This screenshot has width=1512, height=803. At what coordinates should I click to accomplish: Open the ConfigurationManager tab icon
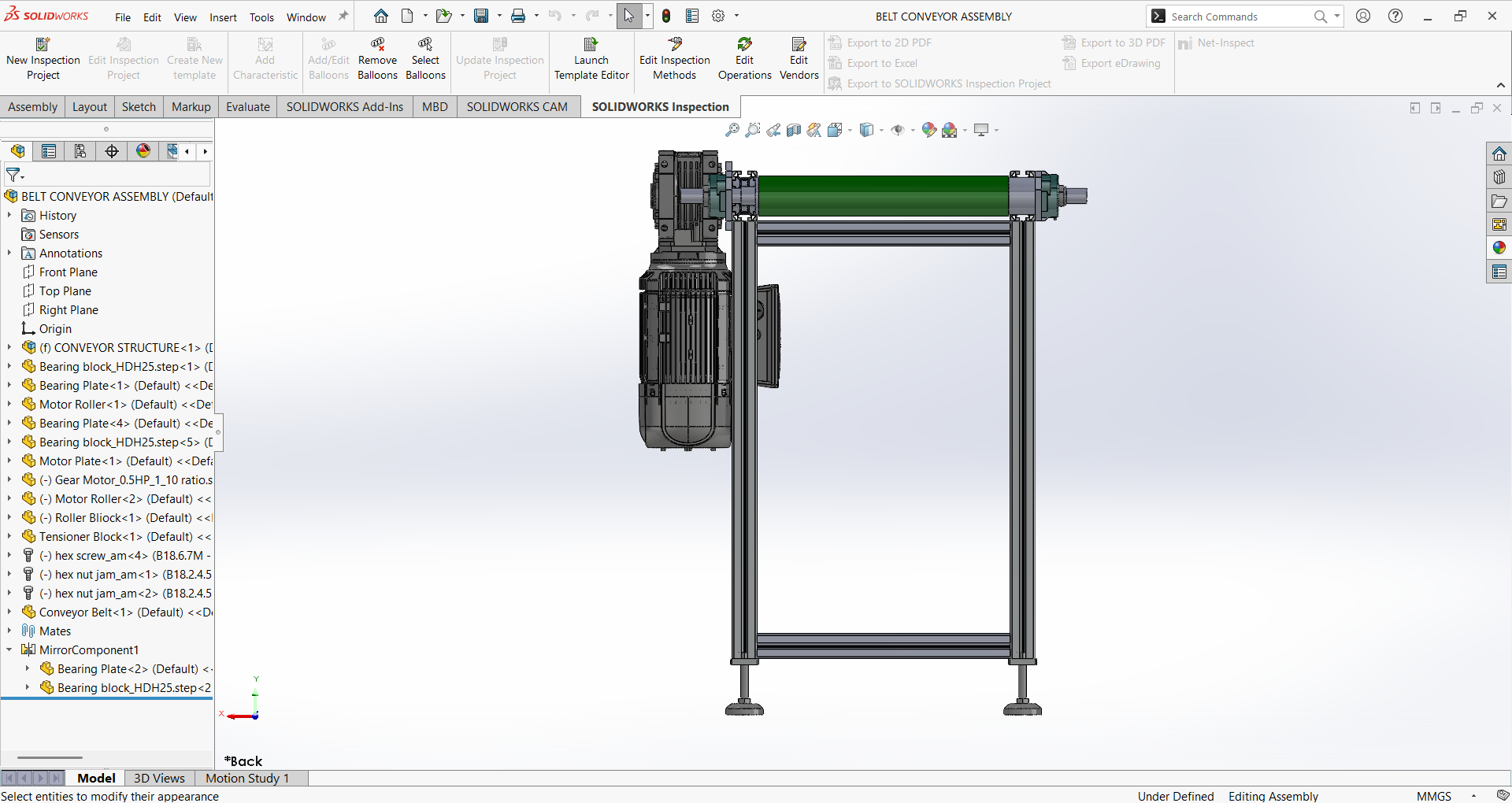coord(80,151)
